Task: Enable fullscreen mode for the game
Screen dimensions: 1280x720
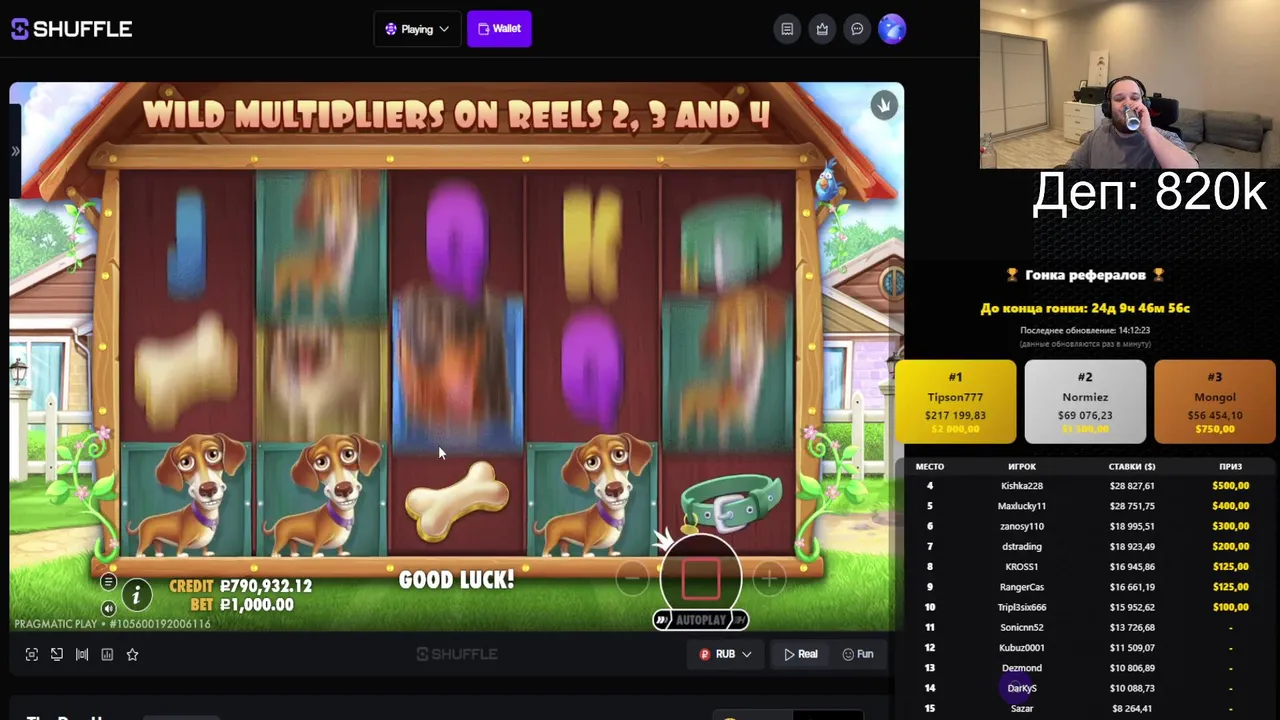Action: 32,654
